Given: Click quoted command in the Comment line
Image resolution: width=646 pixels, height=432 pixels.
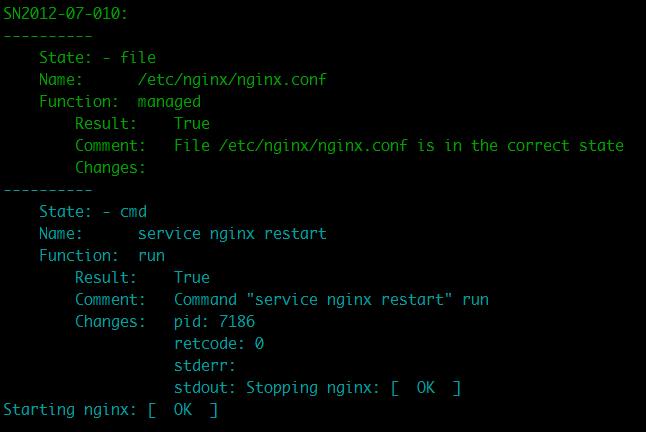Looking at the screenshot, I should 349,300.
